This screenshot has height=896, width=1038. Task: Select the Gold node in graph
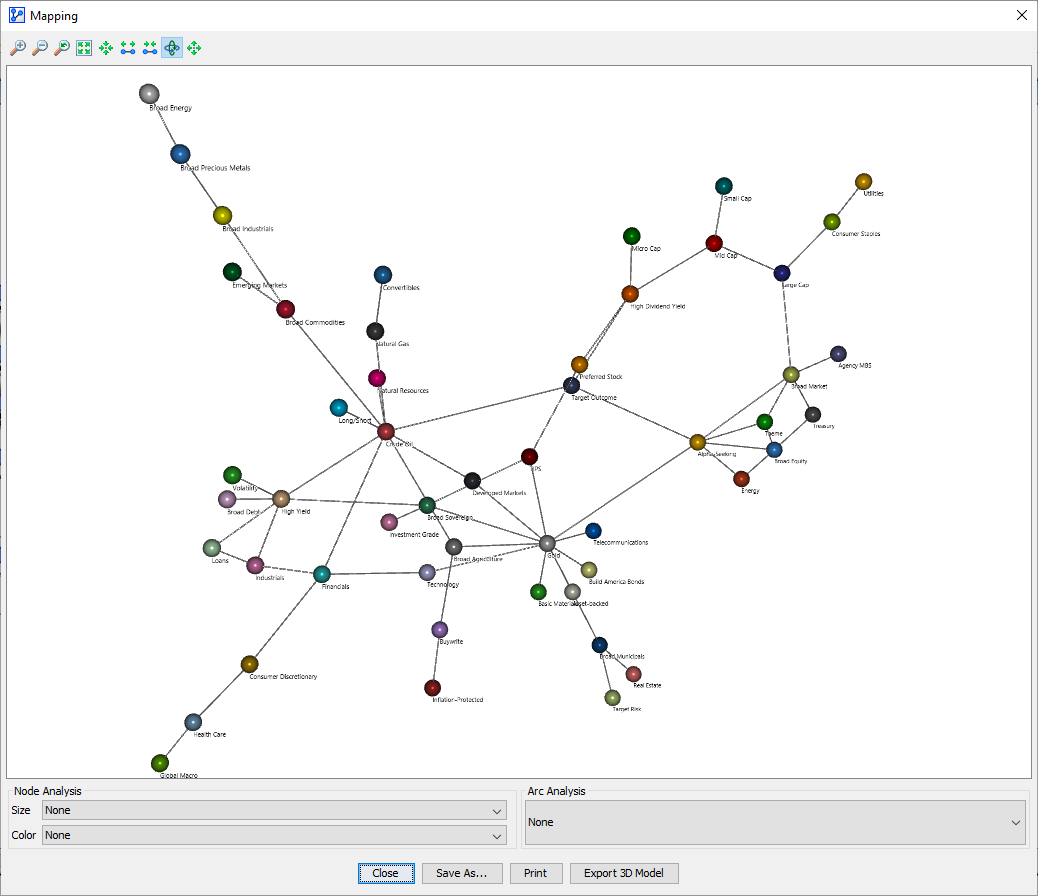(547, 543)
